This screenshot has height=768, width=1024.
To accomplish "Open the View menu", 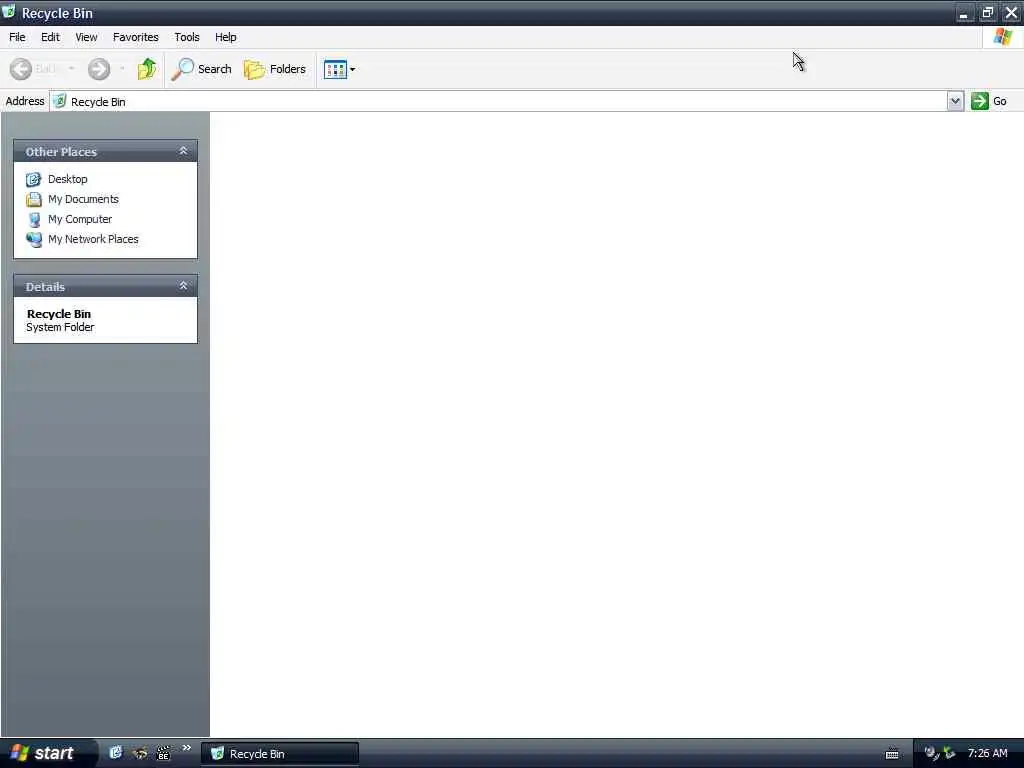I will (x=86, y=37).
